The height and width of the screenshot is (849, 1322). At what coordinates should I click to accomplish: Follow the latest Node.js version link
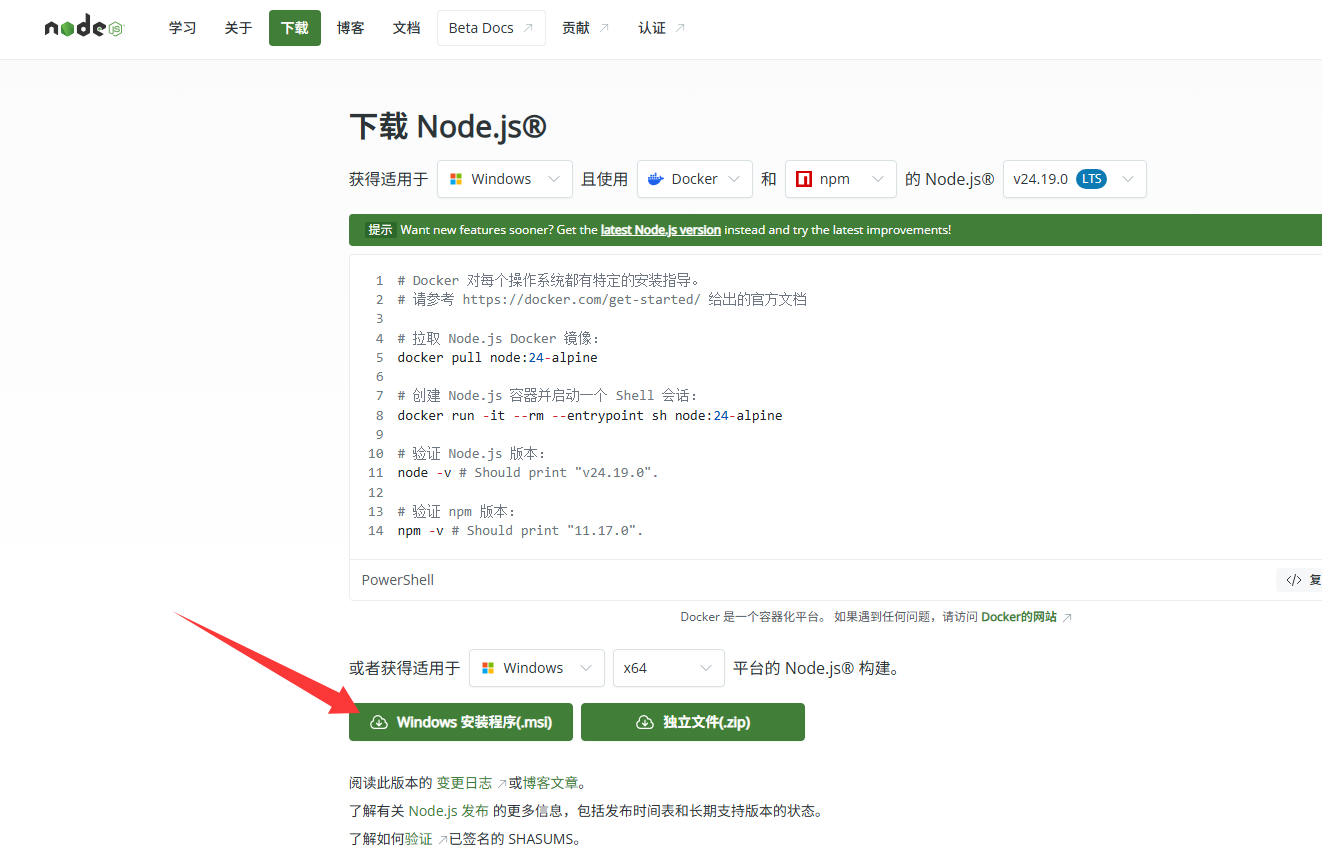click(x=661, y=230)
